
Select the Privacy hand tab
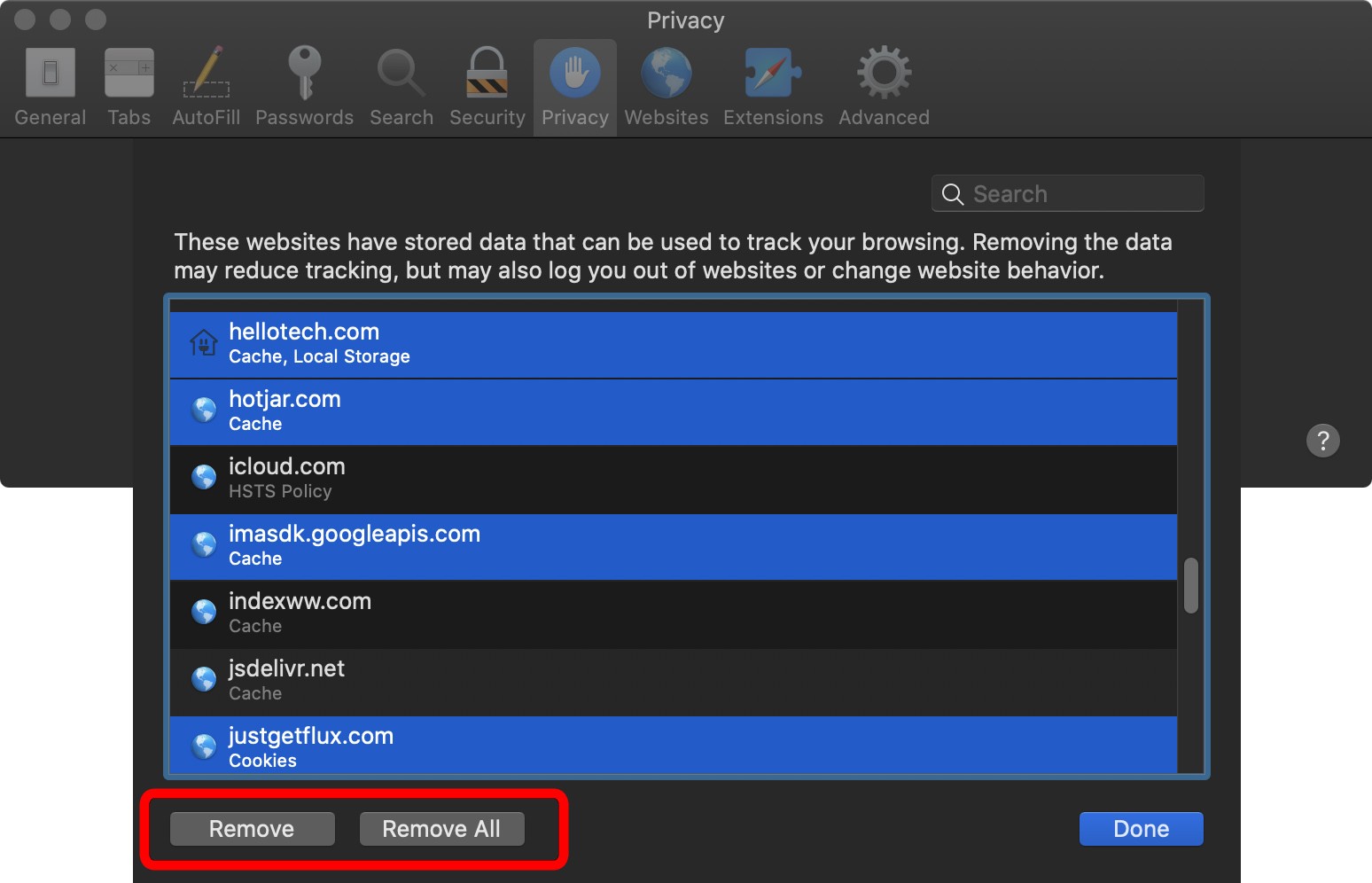coord(575,87)
